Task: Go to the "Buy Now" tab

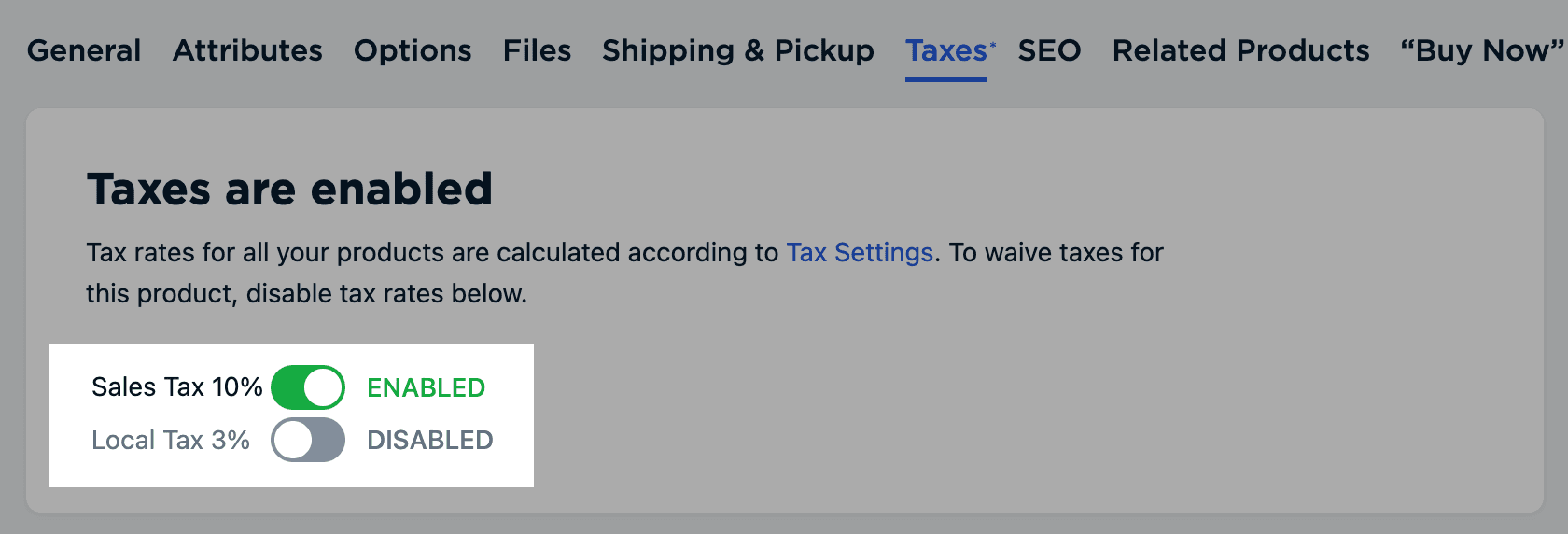Action: tap(1481, 50)
